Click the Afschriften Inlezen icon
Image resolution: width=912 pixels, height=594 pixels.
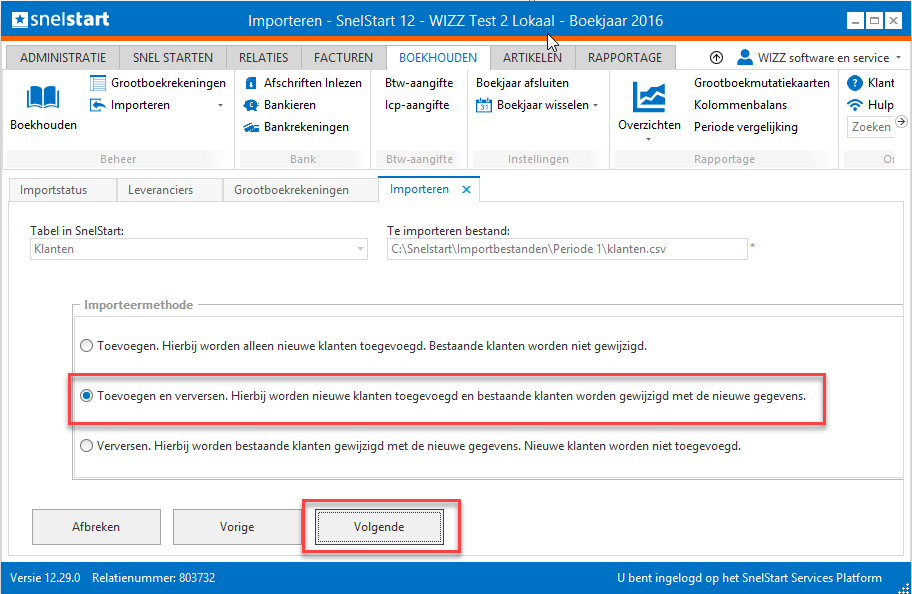point(252,83)
